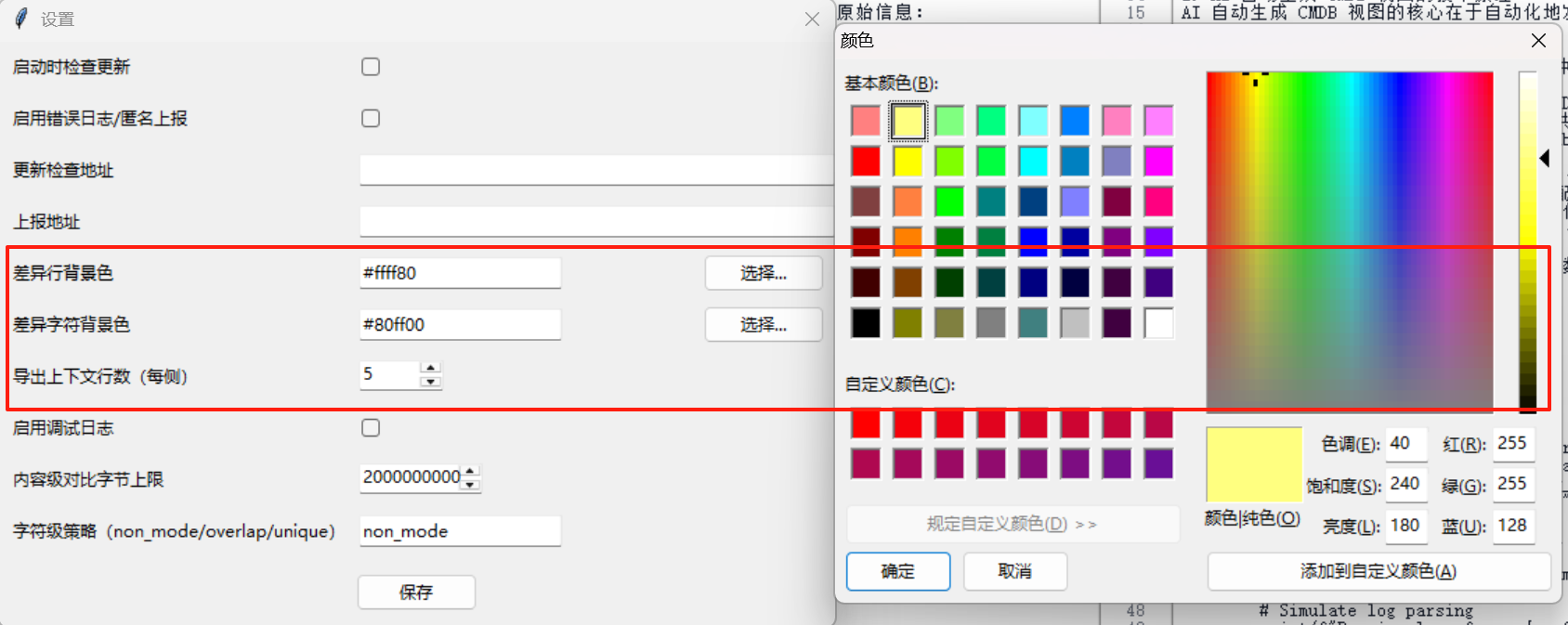Click the 字符级策略 input field
The height and width of the screenshot is (625, 1568).
(460, 531)
